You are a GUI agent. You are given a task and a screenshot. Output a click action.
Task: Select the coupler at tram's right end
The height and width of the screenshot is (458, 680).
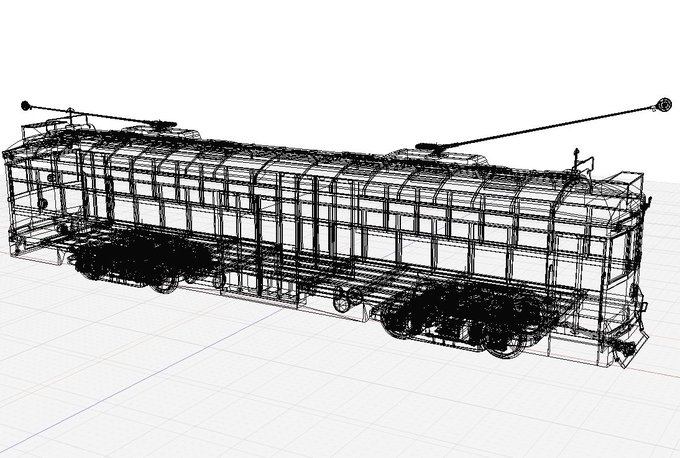click(626, 347)
